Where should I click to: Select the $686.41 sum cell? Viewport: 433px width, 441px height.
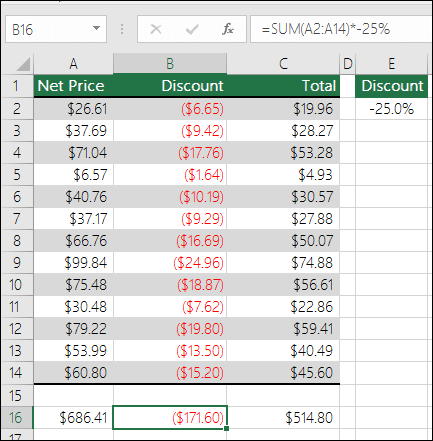click(73, 417)
